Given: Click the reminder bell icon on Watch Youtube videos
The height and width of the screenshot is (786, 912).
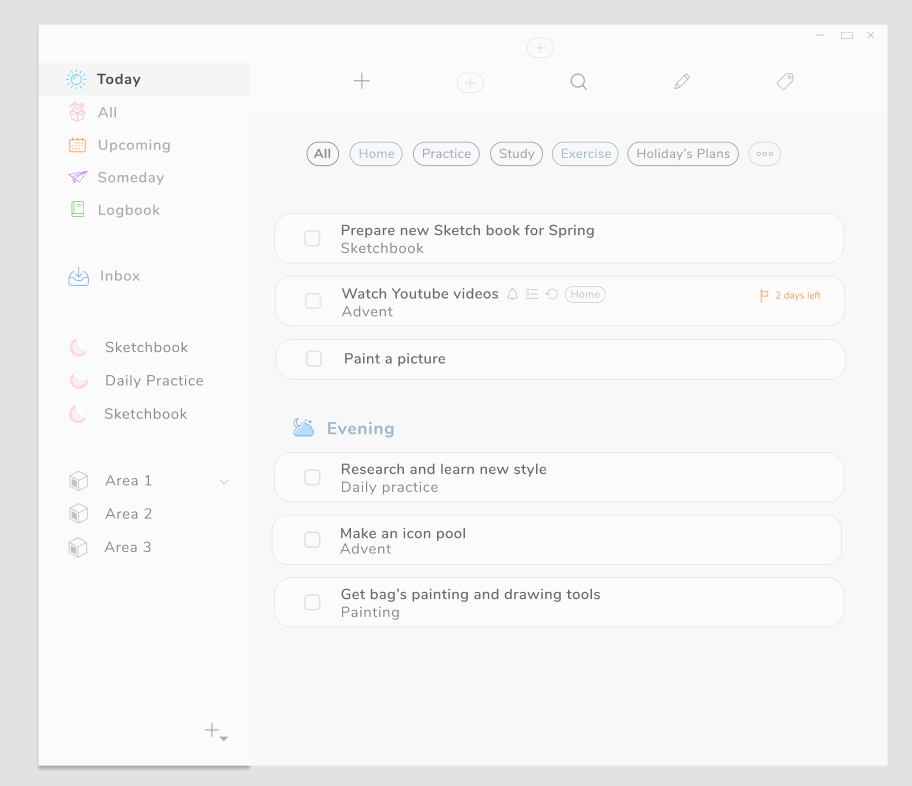Looking at the screenshot, I should (512, 294).
